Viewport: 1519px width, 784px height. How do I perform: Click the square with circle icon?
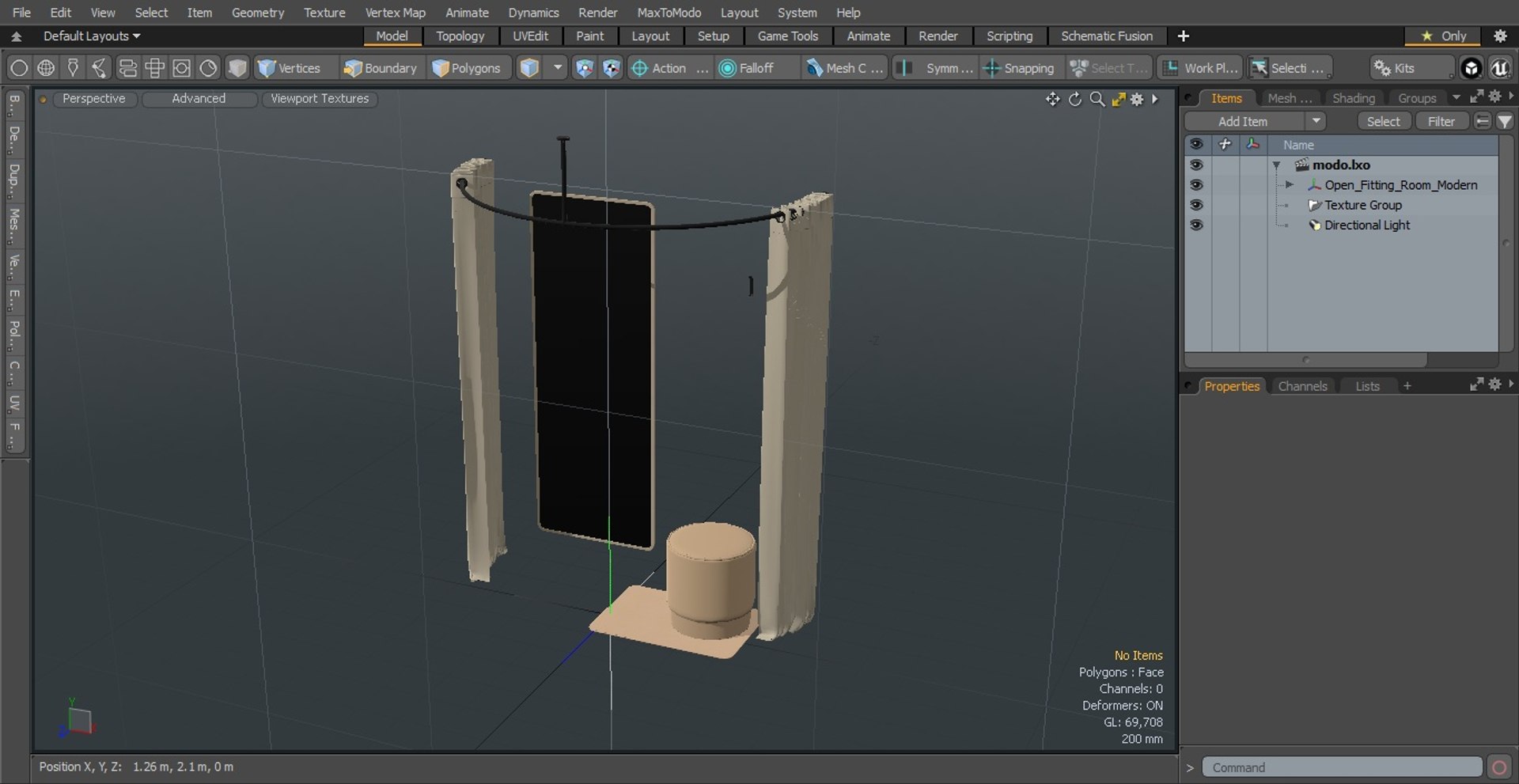(x=181, y=68)
